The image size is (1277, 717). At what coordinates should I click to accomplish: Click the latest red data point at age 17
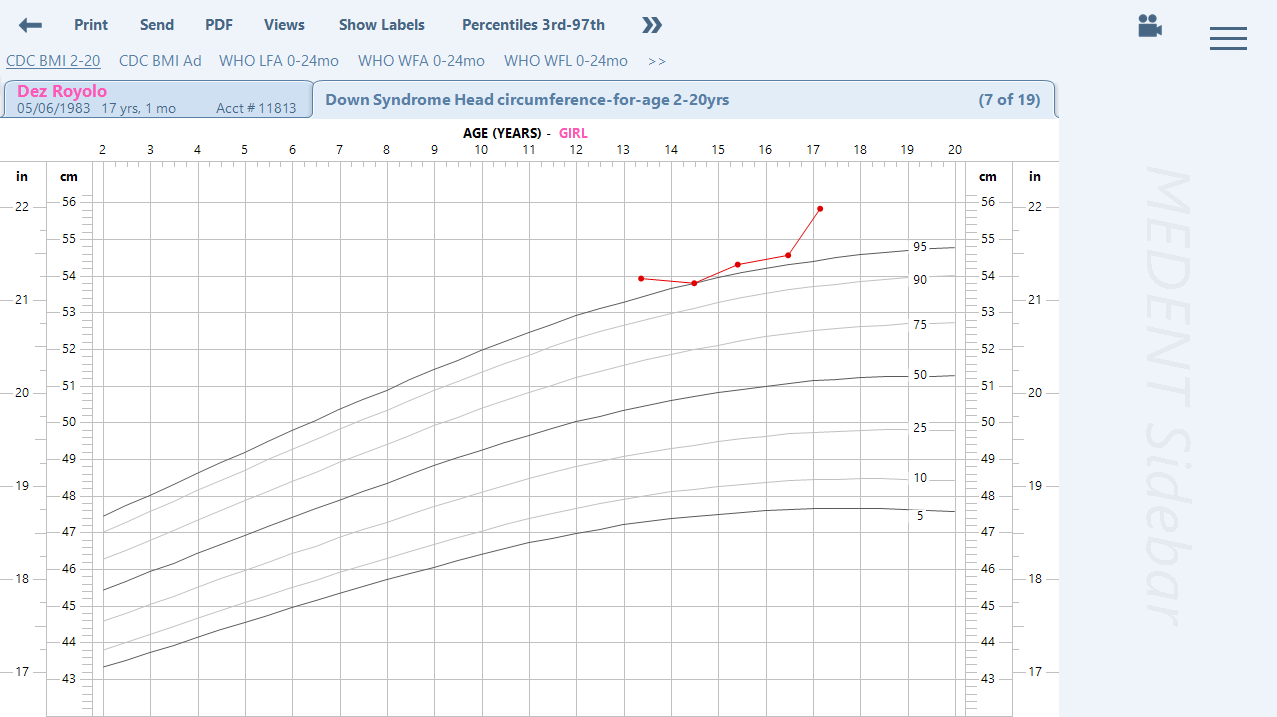pos(820,209)
